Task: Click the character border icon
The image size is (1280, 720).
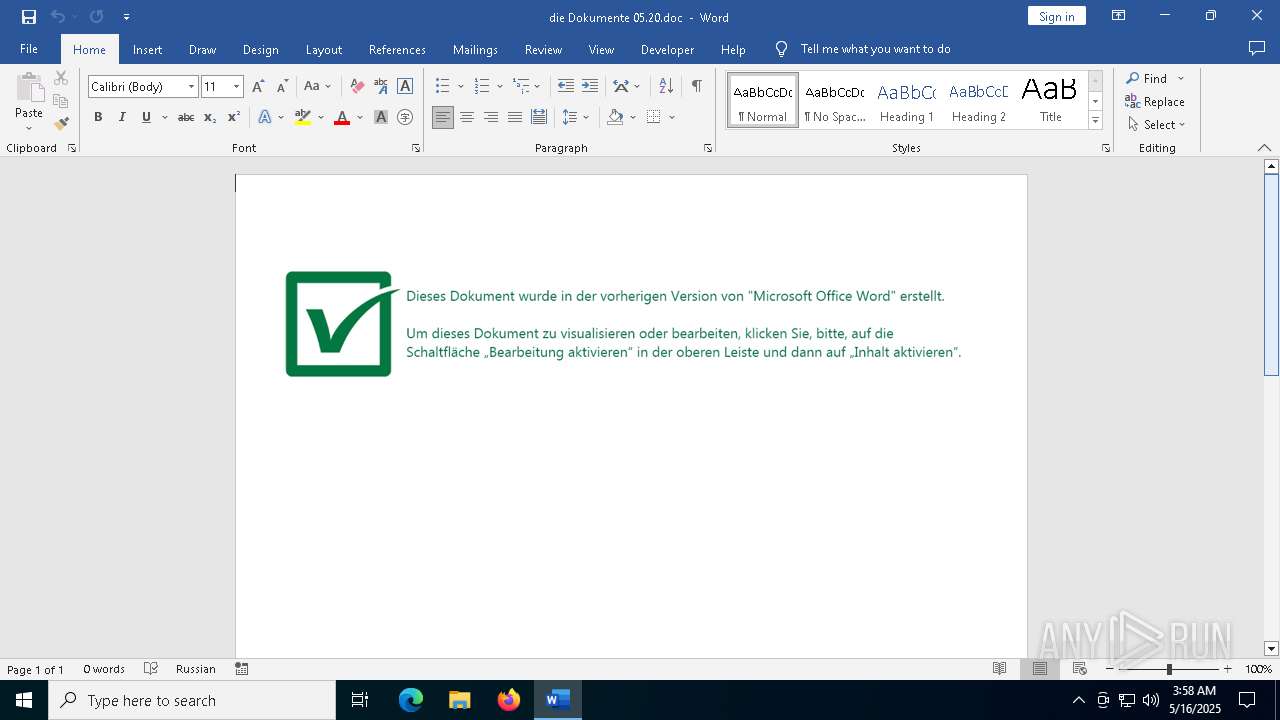Action: tap(405, 87)
